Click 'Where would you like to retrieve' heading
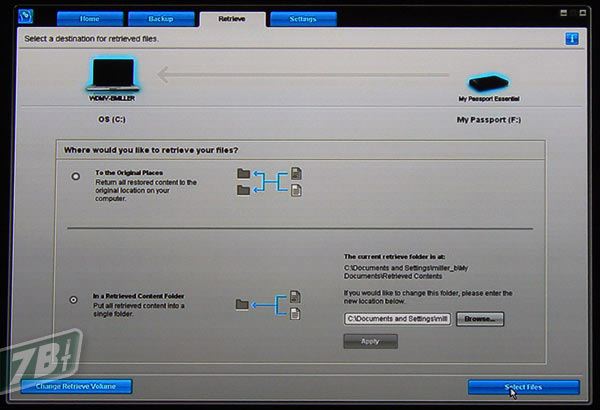The width and height of the screenshot is (600, 410). click(x=151, y=150)
